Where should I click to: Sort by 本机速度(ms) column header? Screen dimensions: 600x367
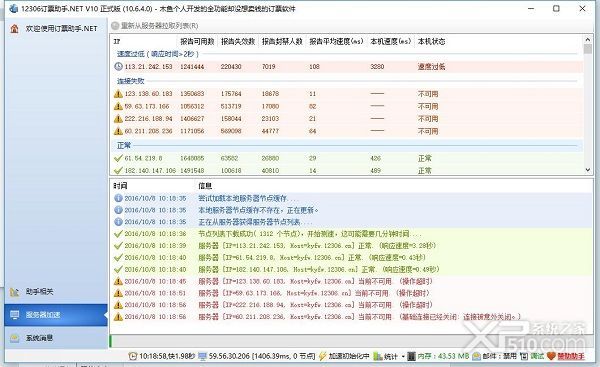pos(391,41)
